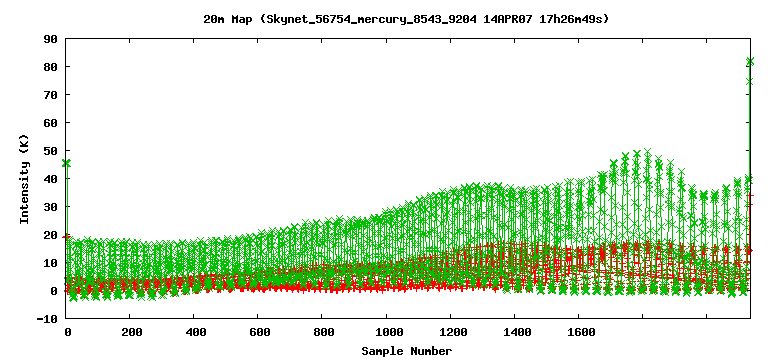Select the 80 tick label on y-axis
Screen dimensions: 768x360
click(x=50, y=67)
